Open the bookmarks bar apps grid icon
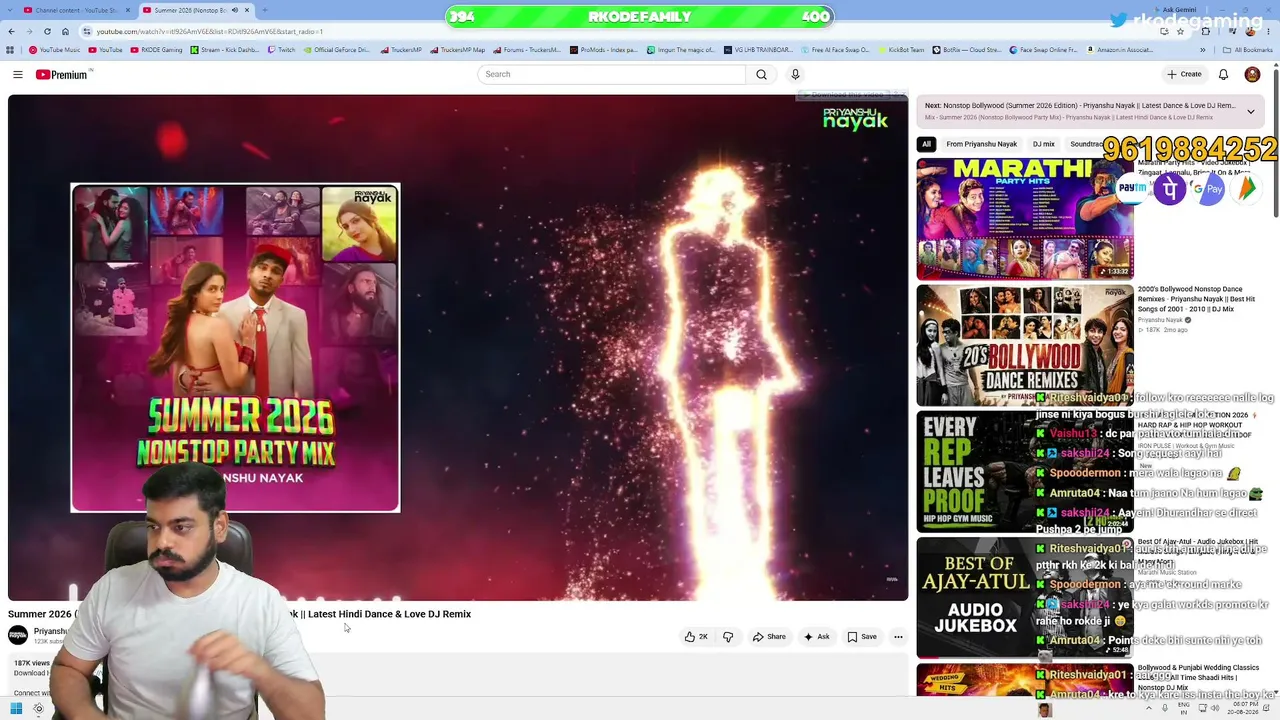This screenshot has width=1280, height=720. tap(11, 50)
